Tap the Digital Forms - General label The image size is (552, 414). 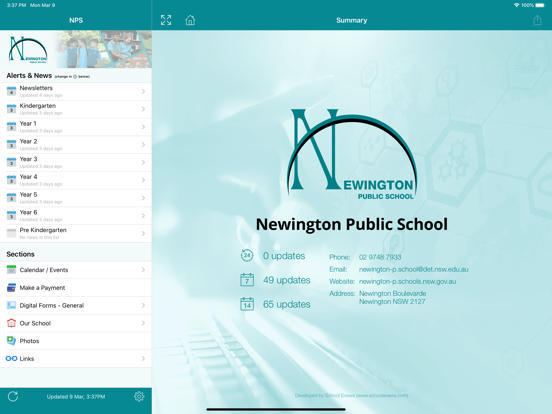click(x=52, y=305)
